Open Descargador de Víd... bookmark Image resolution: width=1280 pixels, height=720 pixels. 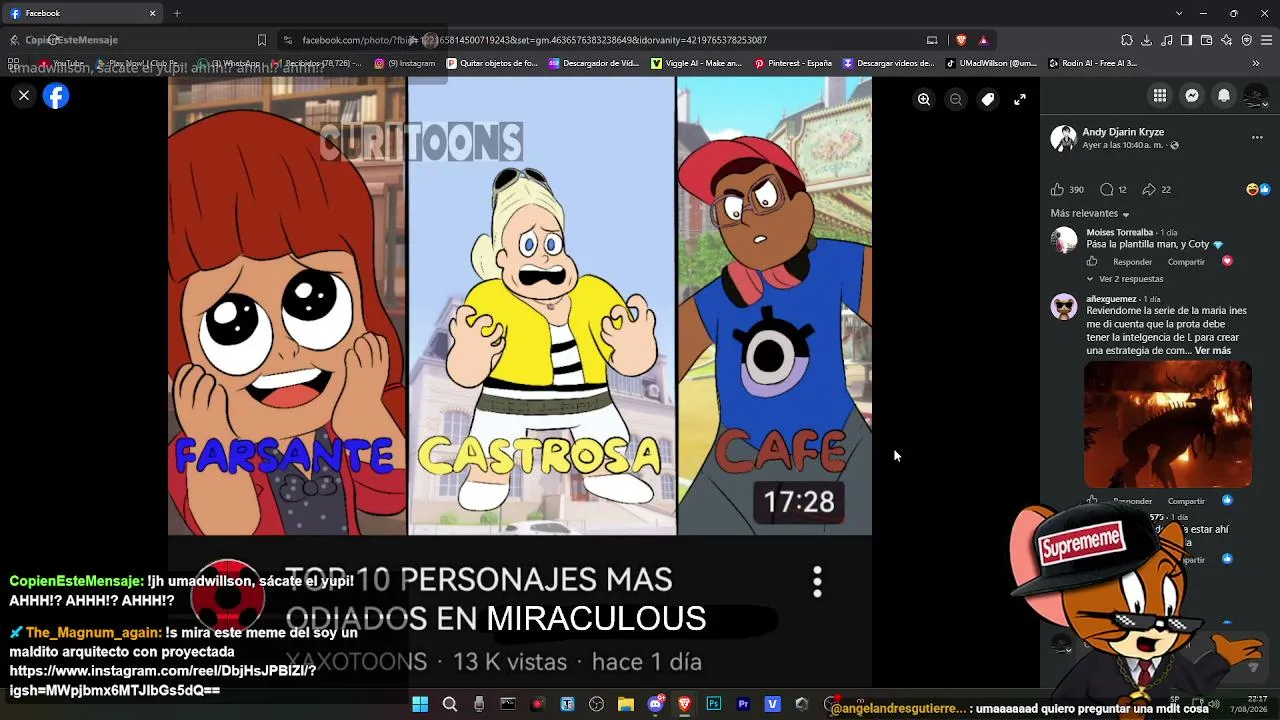594,63
